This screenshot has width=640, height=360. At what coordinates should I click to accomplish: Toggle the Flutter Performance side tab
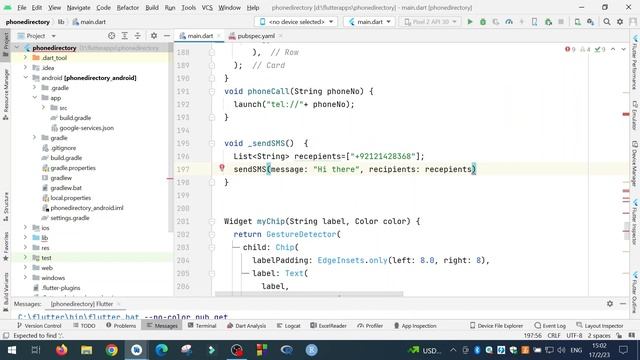click(x=635, y=63)
